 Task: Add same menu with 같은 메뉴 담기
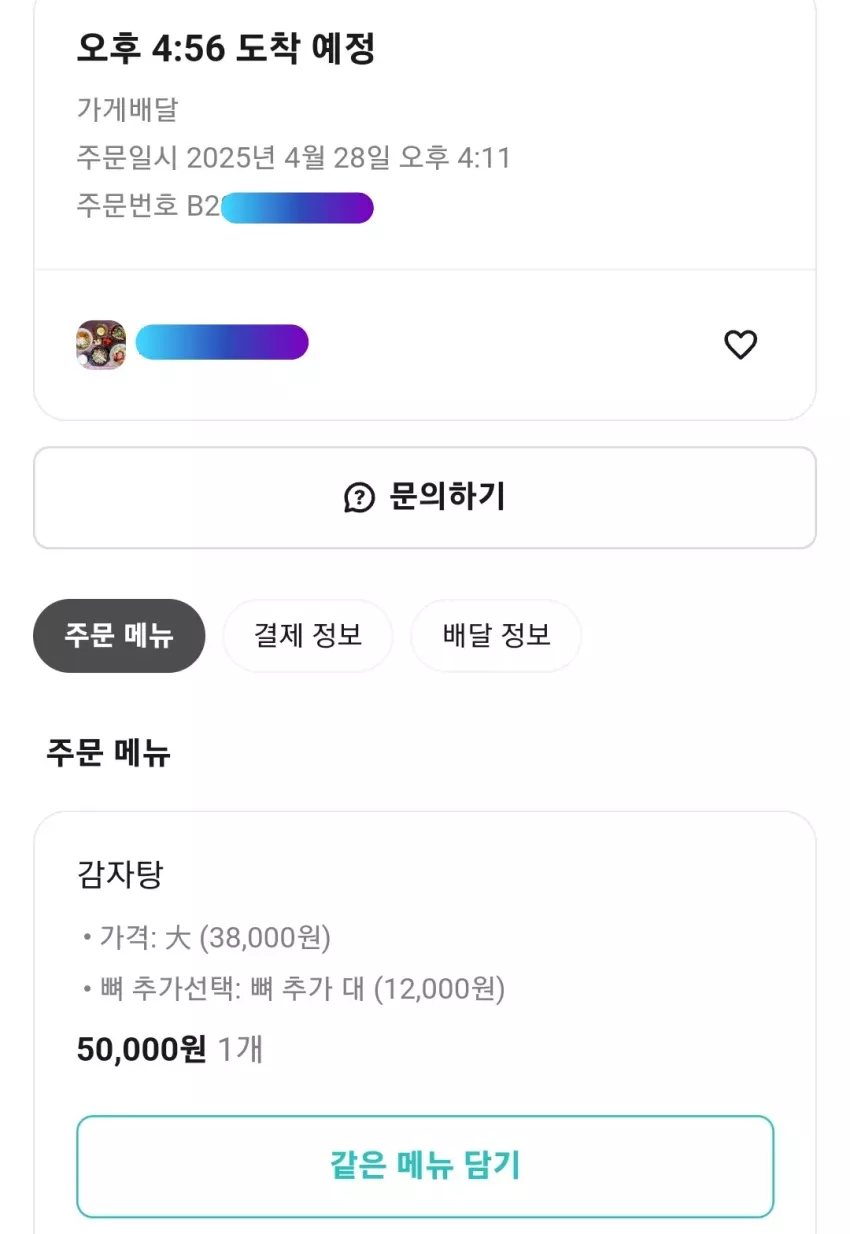pos(425,1166)
